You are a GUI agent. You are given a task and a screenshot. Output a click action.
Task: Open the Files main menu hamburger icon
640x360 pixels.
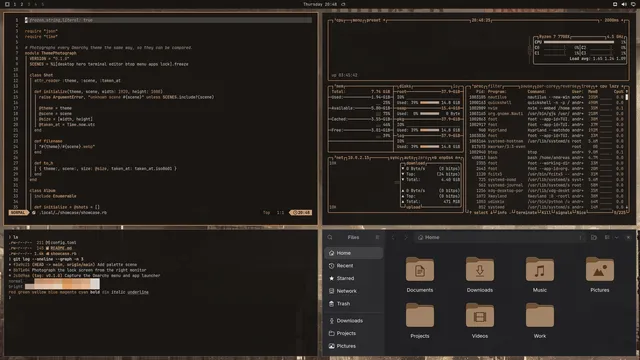377,237
